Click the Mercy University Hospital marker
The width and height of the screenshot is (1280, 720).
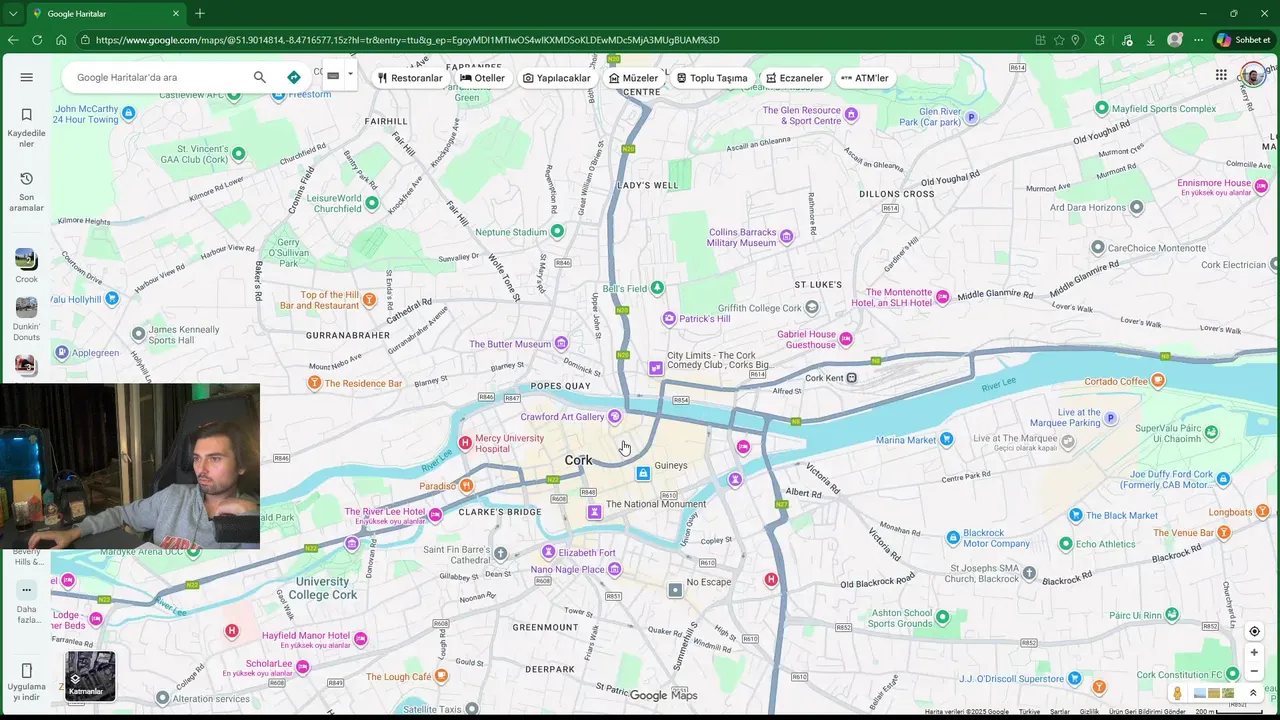(465, 443)
